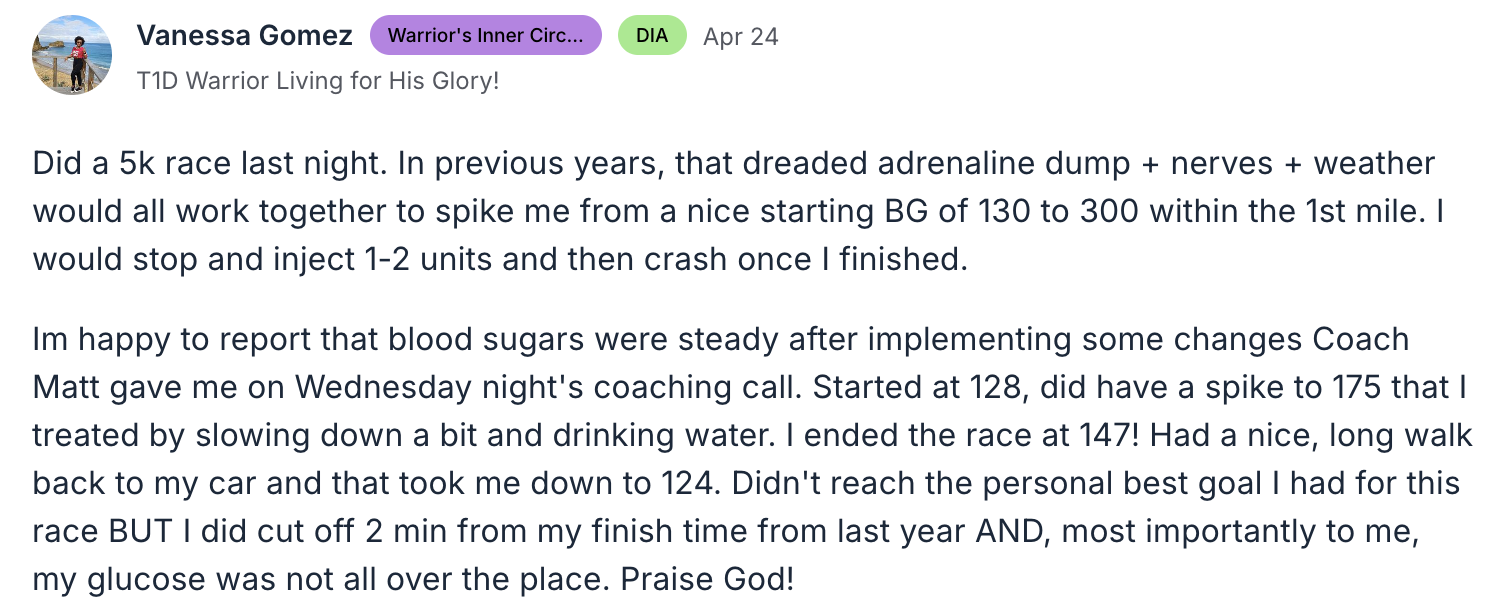The width and height of the screenshot is (1504, 612).
Task: Open the Warrior's Inner Circ... purple badge
Action: click(x=486, y=36)
